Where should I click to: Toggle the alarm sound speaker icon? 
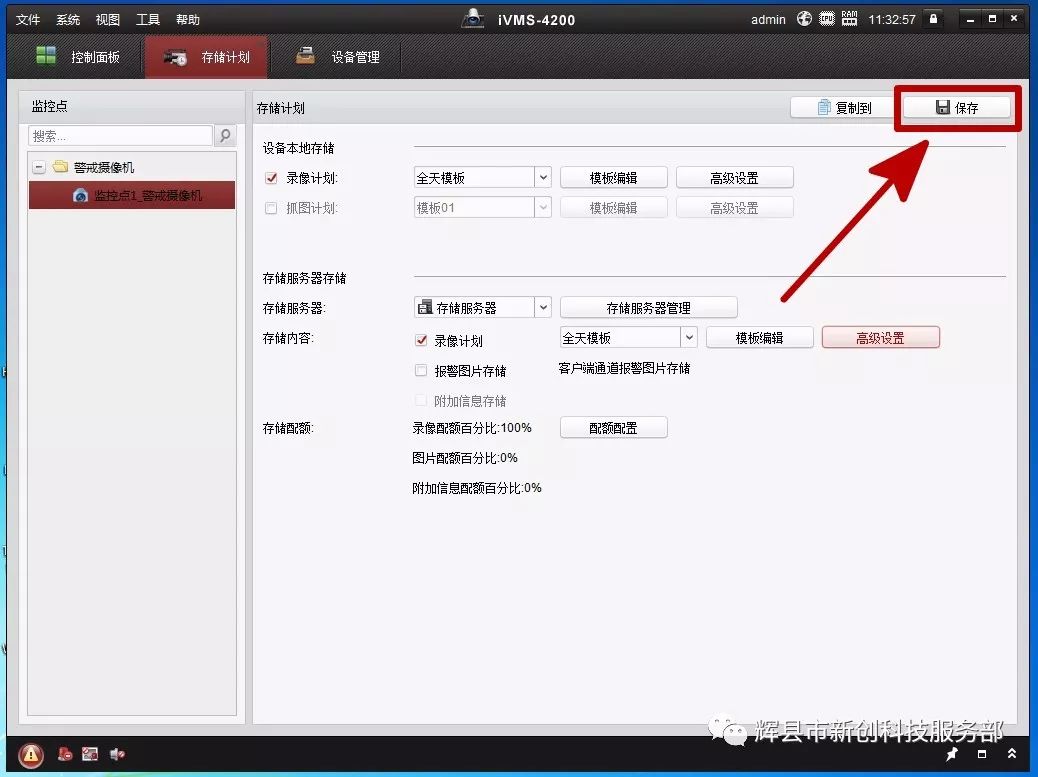pyautogui.click(x=117, y=754)
